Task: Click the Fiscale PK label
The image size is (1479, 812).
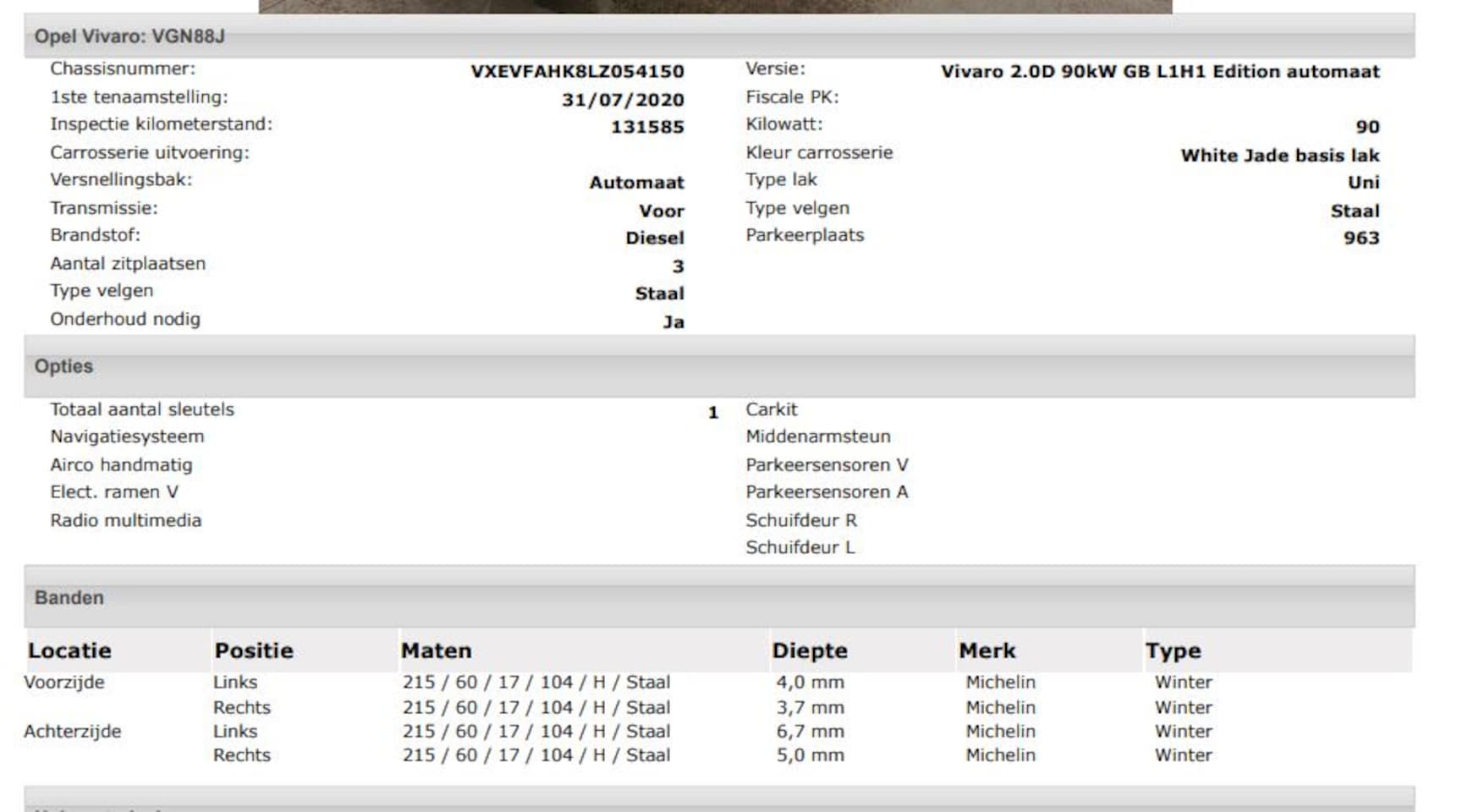Action: click(792, 97)
